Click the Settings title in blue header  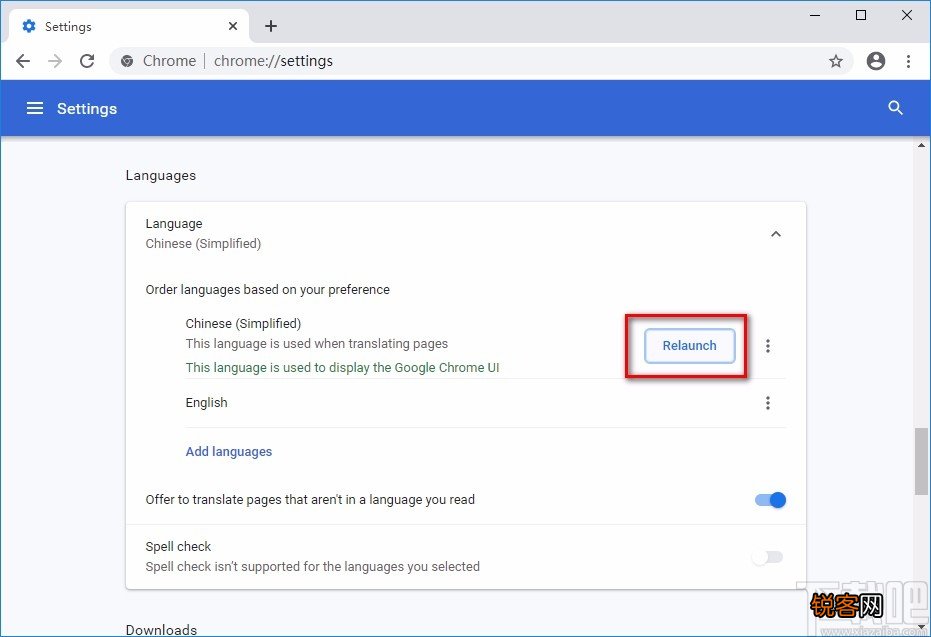click(x=87, y=109)
